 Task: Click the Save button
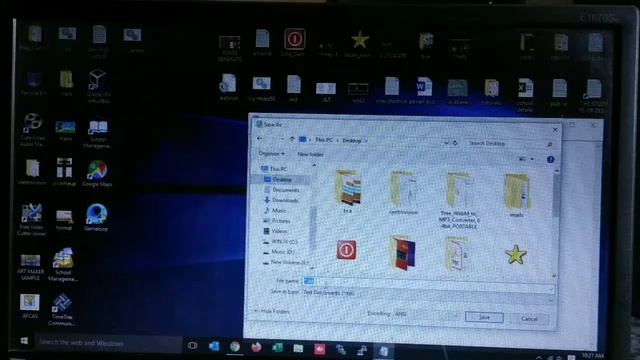(484, 317)
